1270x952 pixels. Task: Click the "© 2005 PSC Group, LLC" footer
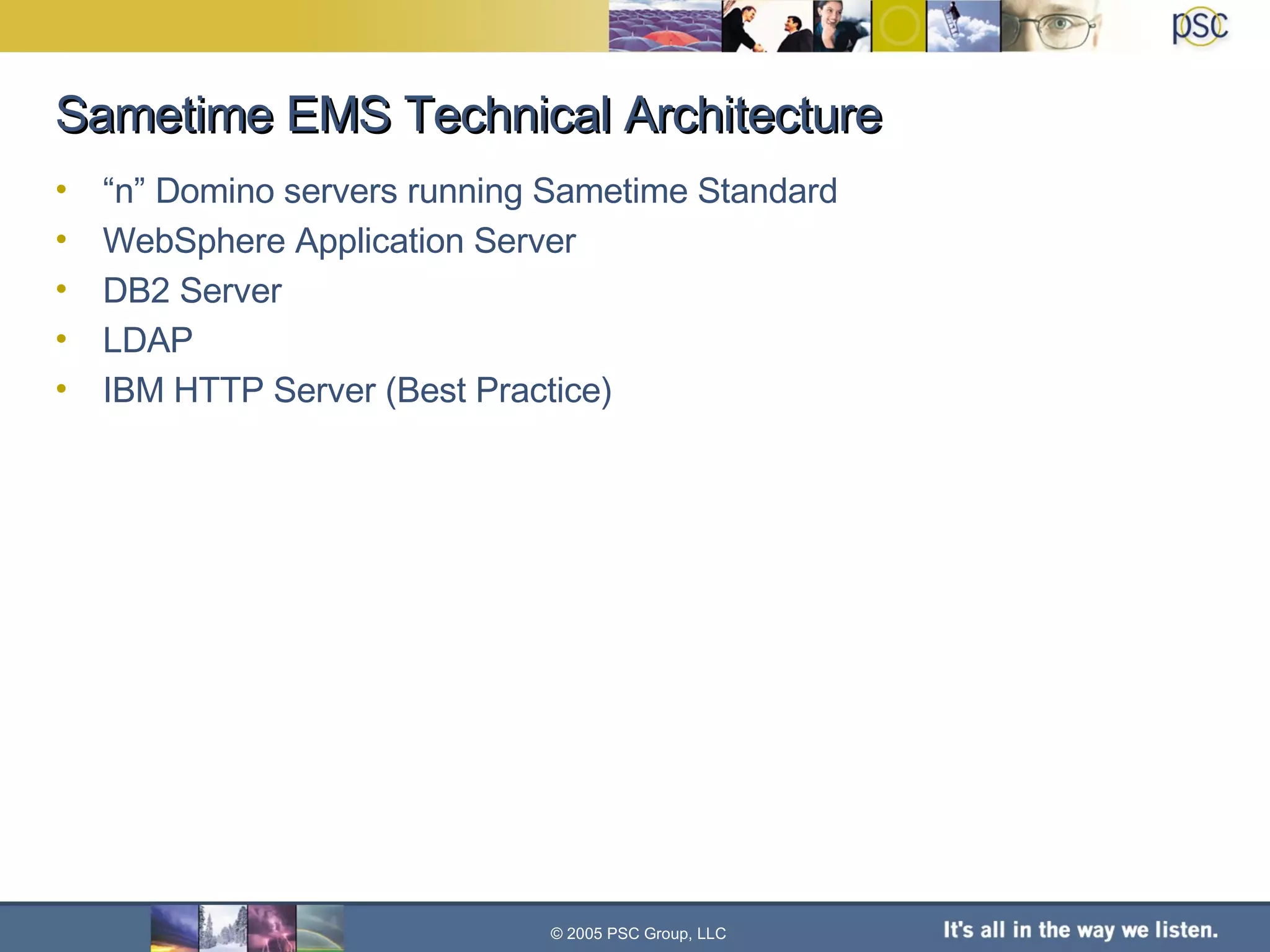point(638,933)
